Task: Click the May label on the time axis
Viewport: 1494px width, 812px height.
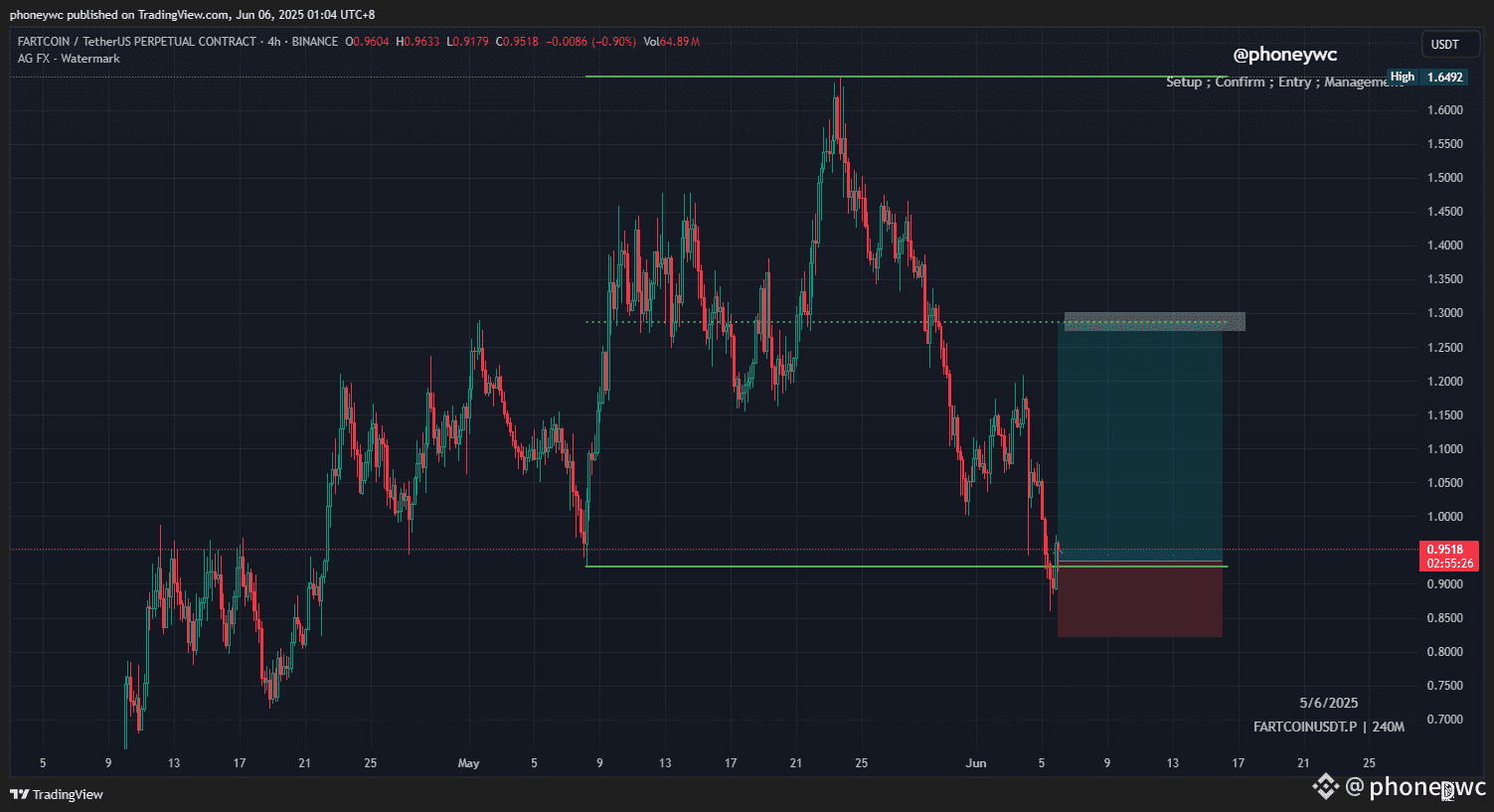Action: coord(468,763)
